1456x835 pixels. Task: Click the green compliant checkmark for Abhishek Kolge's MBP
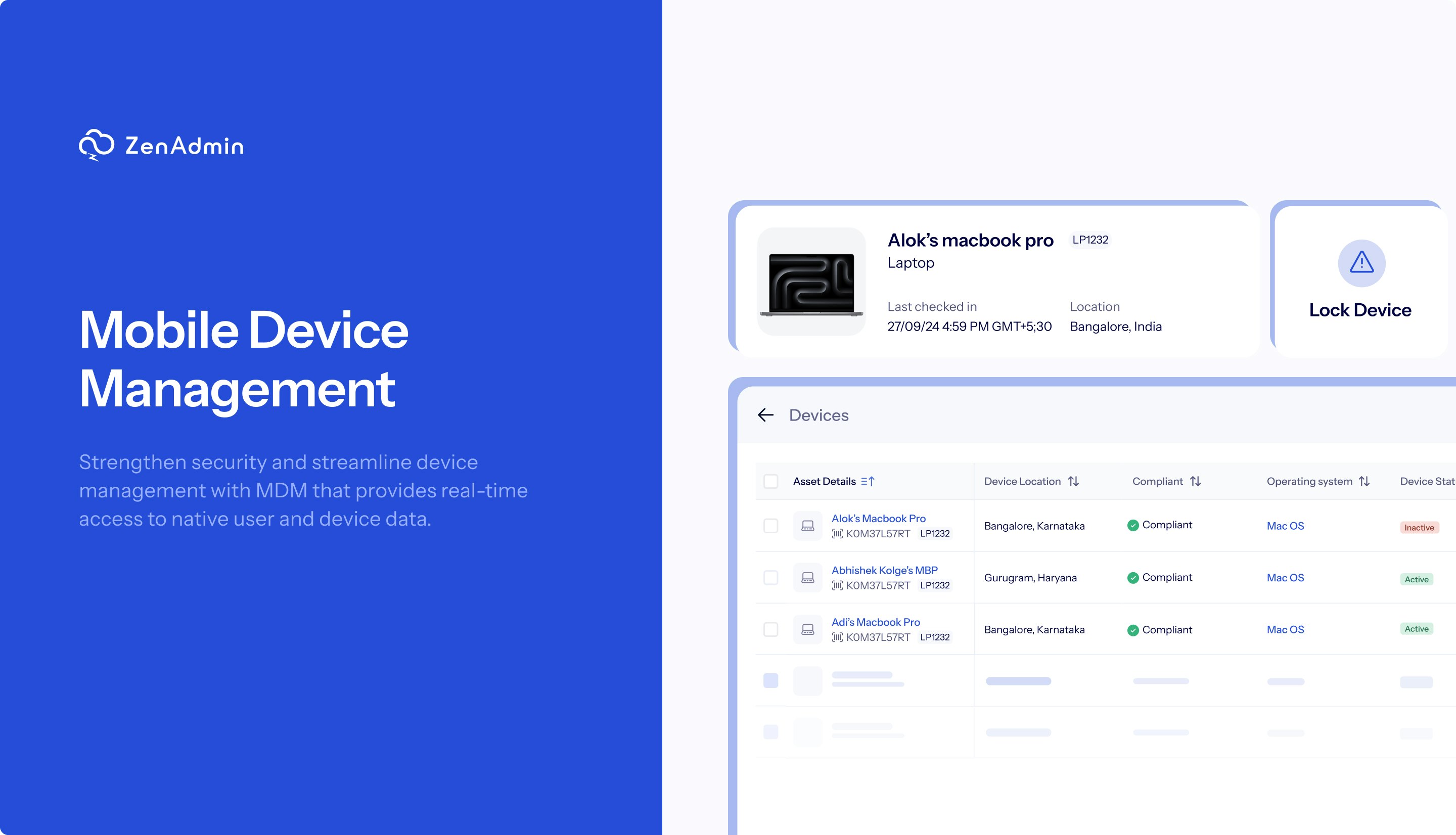pyautogui.click(x=1132, y=578)
